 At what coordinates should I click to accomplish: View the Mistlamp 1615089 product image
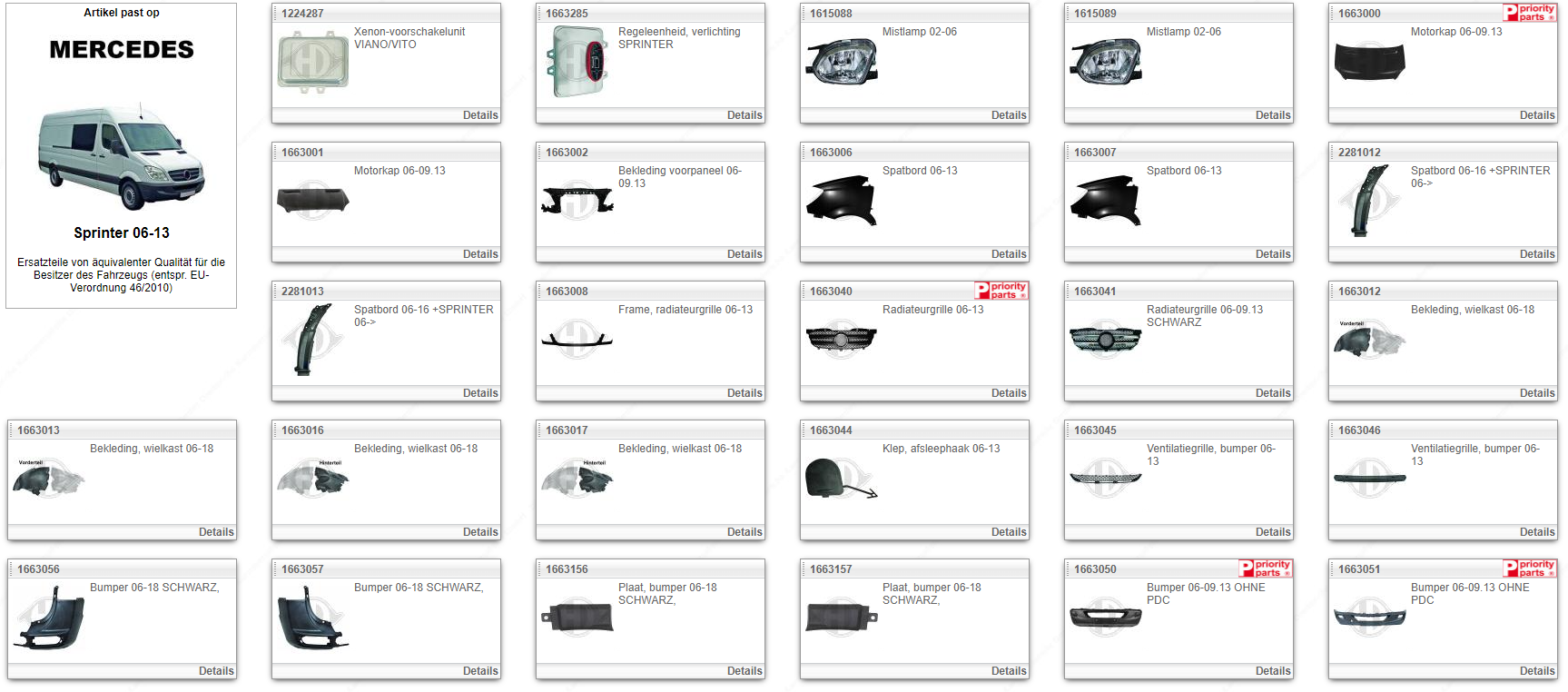tap(1106, 62)
